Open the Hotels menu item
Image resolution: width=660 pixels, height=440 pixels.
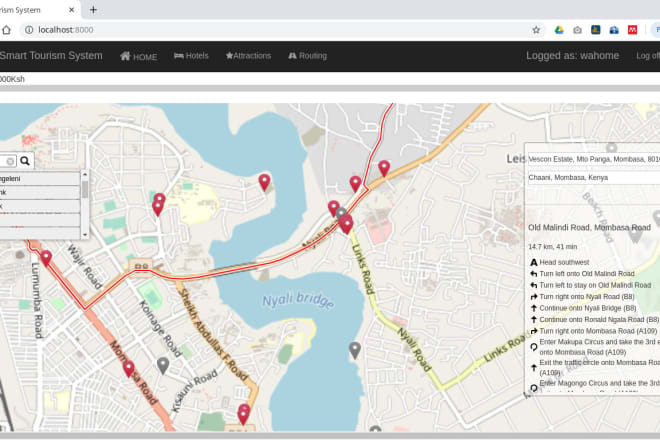click(191, 56)
